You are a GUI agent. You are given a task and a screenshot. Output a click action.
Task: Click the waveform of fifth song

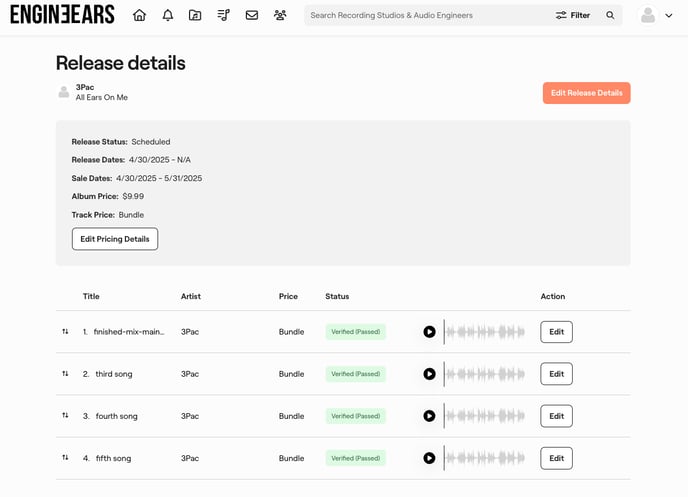click(485, 458)
